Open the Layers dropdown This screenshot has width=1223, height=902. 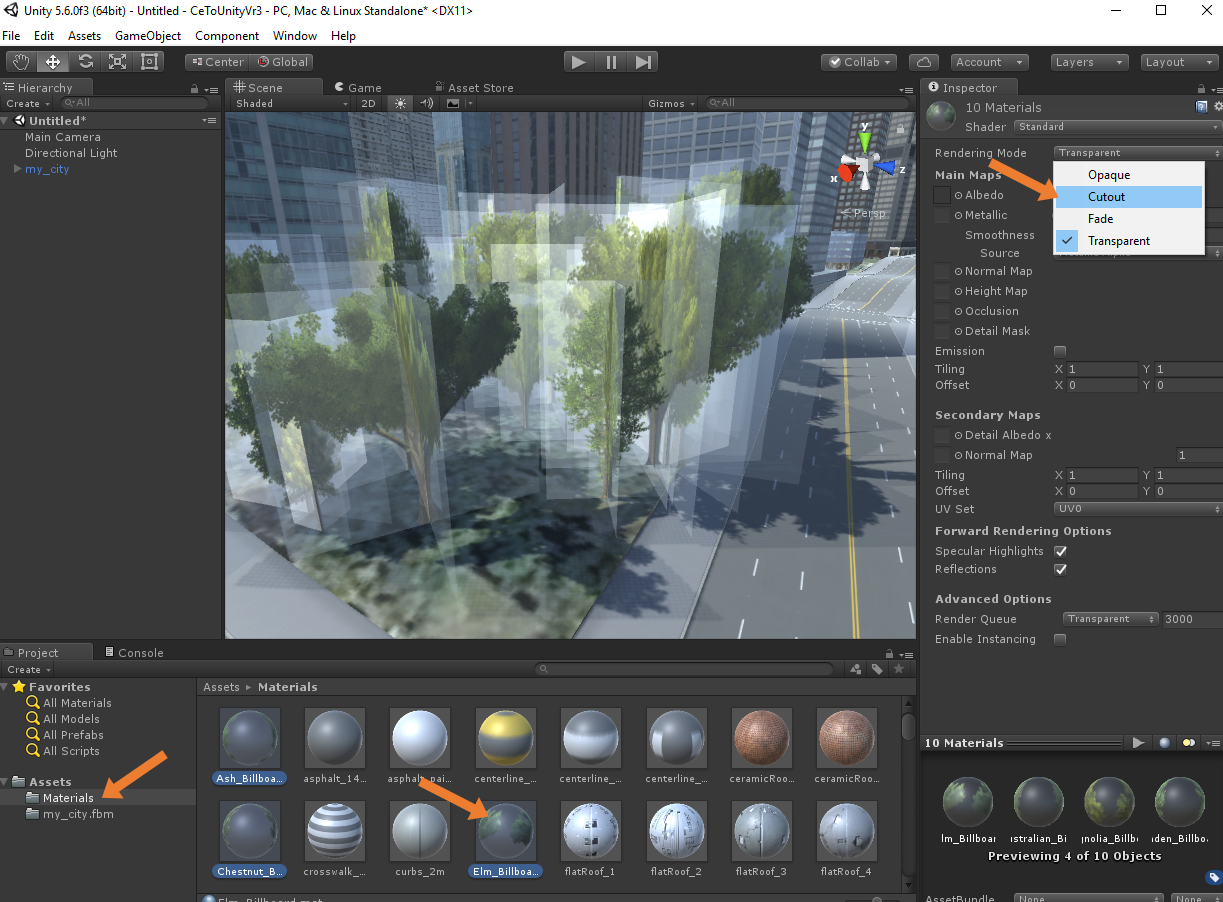pos(1091,62)
